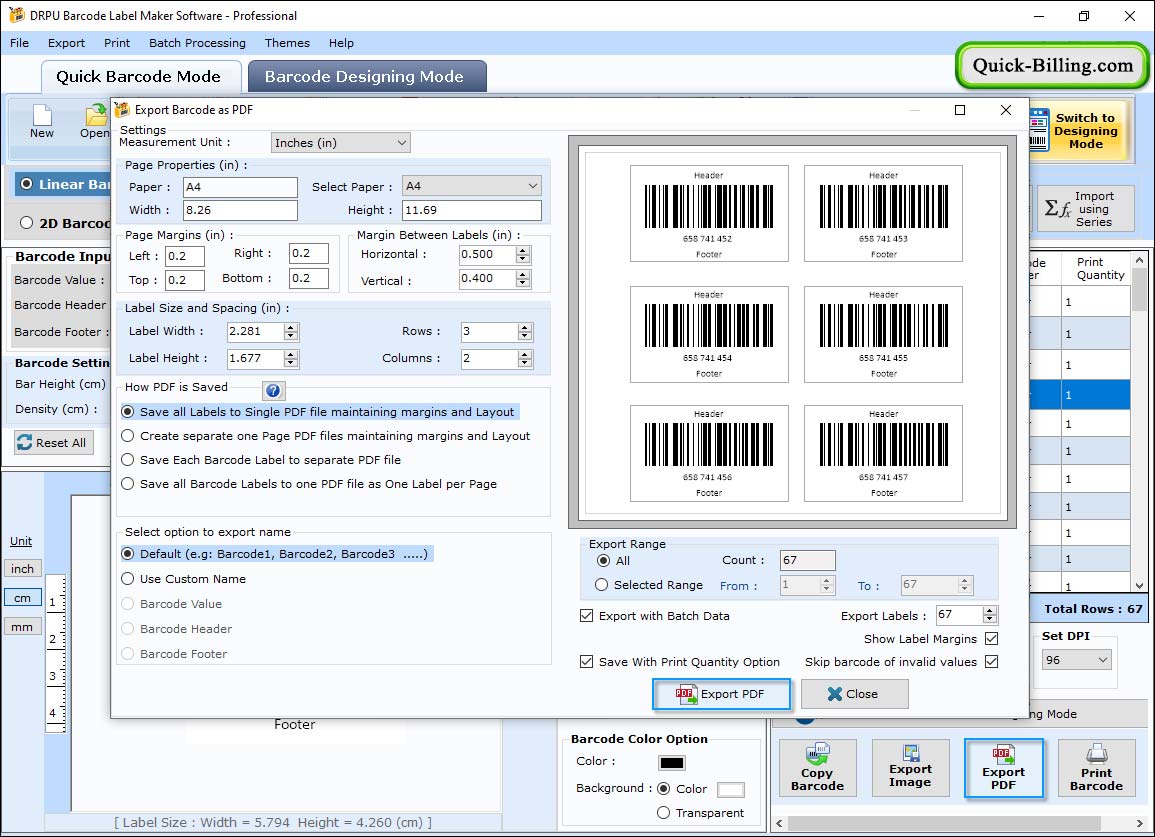
Task: Open the Print menu
Action: point(116,43)
